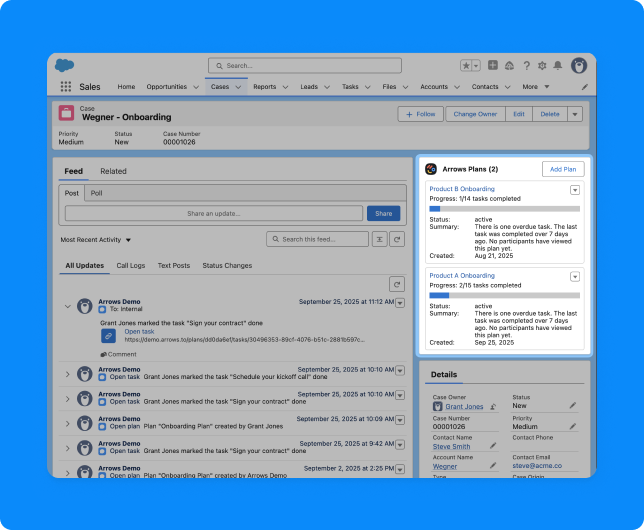Open the Product A Onboarding link
Screen dimensions: 644x530
[462, 276]
